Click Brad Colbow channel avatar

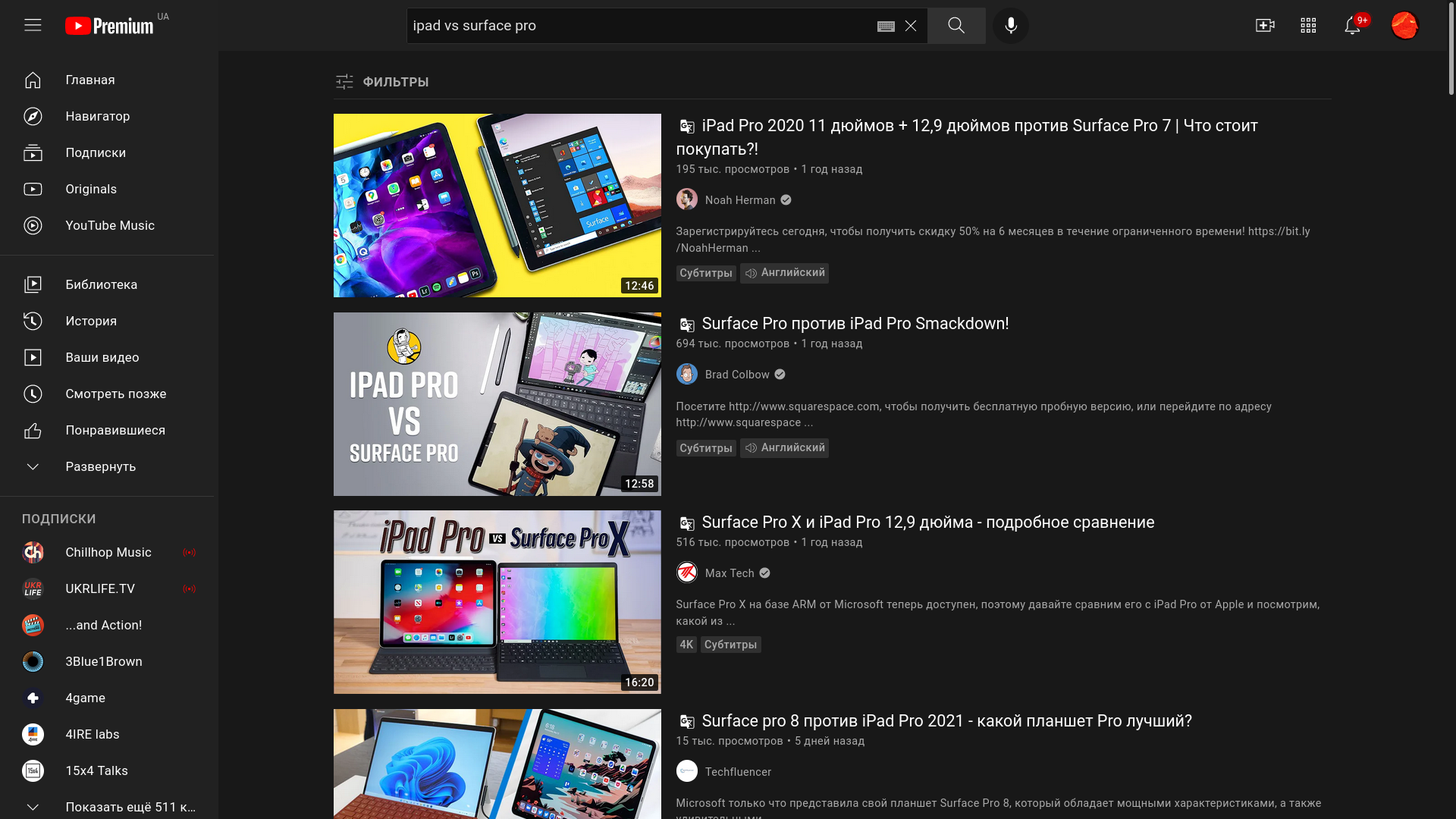[687, 374]
